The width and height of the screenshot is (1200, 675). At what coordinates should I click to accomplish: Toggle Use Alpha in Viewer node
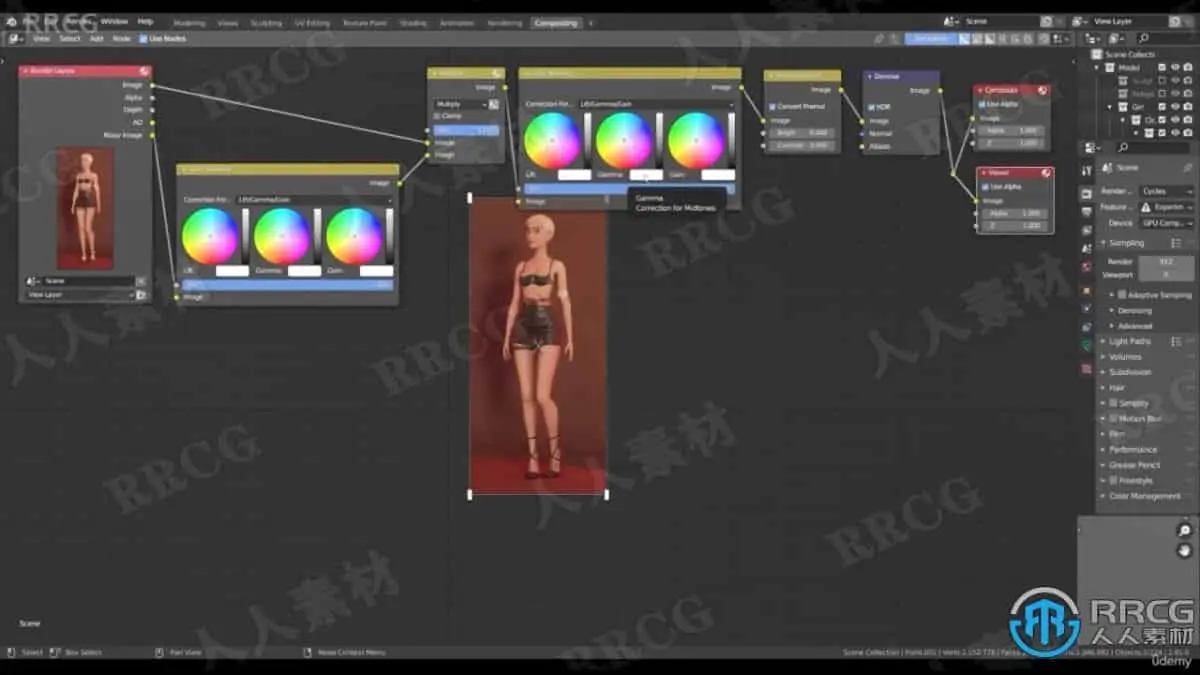pos(986,186)
